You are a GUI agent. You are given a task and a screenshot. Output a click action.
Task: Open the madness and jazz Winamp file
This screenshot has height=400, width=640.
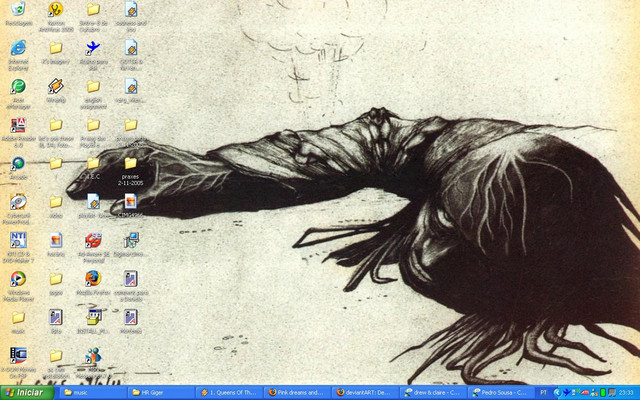[x=131, y=10]
